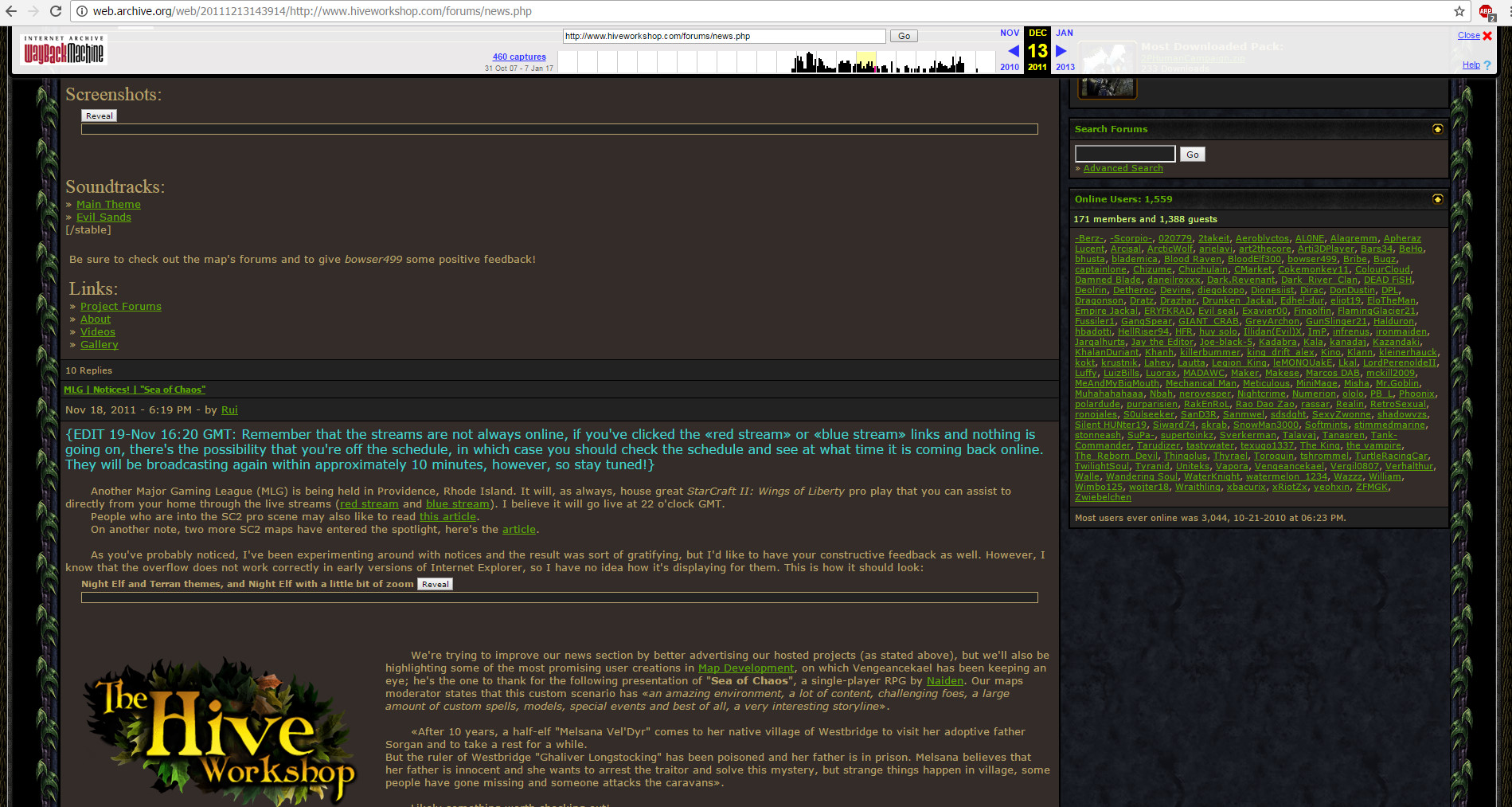Reload the page with refresh icon

(x=56, y=11)
